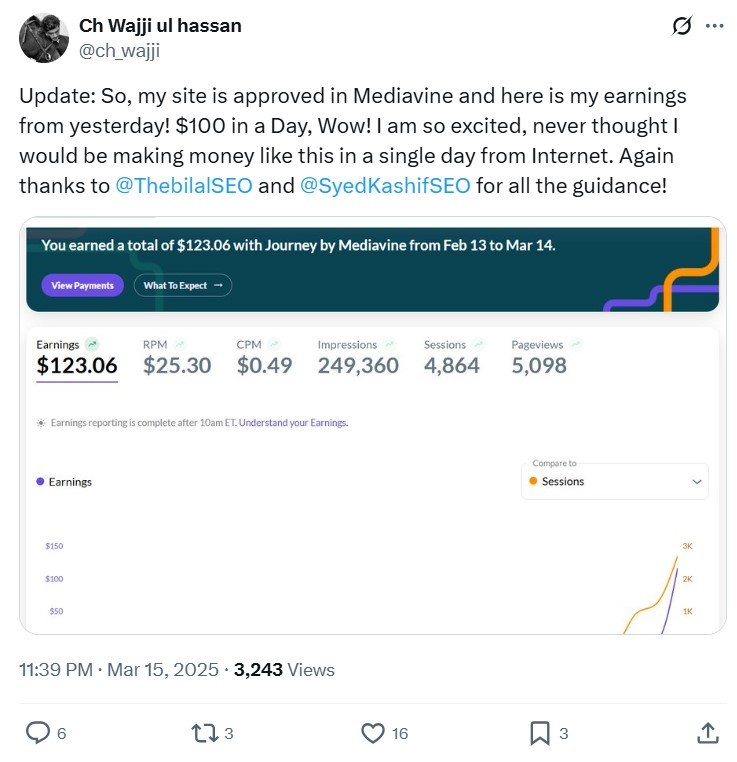Bookmark this post
Screen dimensions: 737x762
pyautogui.click(x=540, y=733)
